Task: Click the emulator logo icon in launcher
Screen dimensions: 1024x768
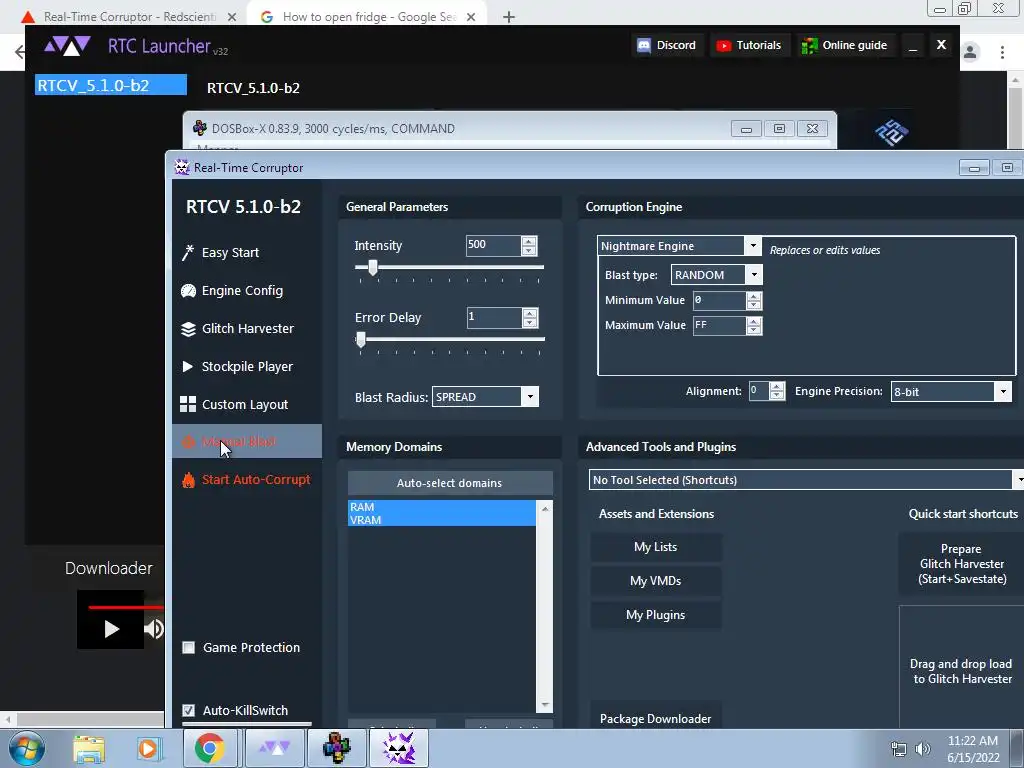Action: pos(891,133)
